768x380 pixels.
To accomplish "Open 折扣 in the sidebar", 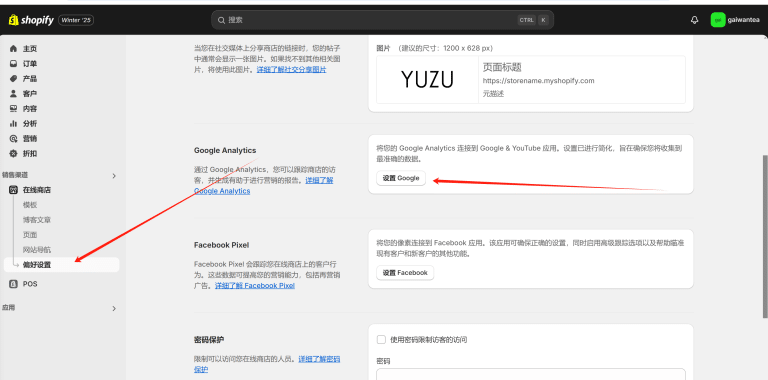I will pos(30,153).
